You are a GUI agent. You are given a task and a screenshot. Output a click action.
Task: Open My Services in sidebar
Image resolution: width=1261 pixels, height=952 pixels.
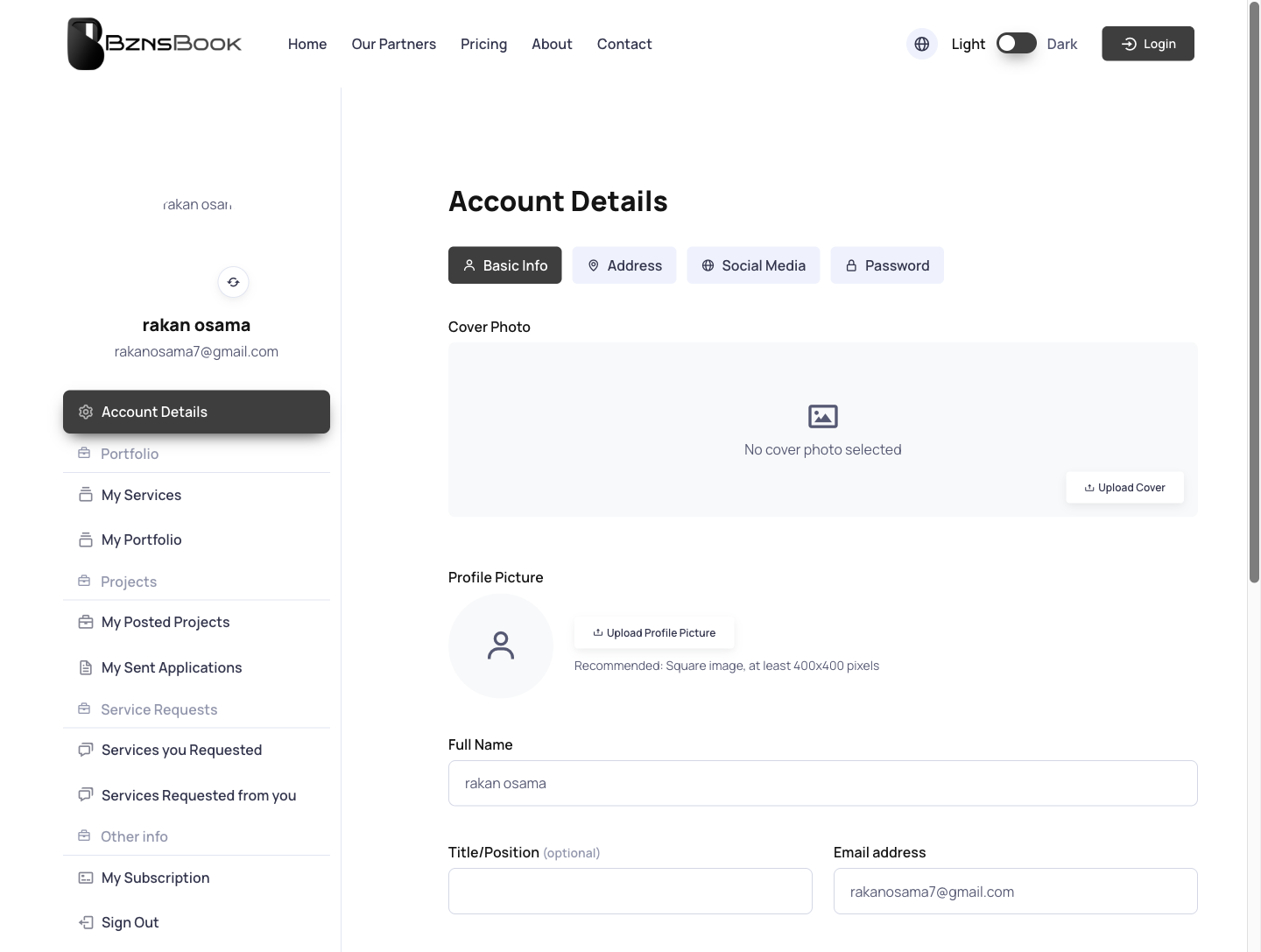point(196,495)
